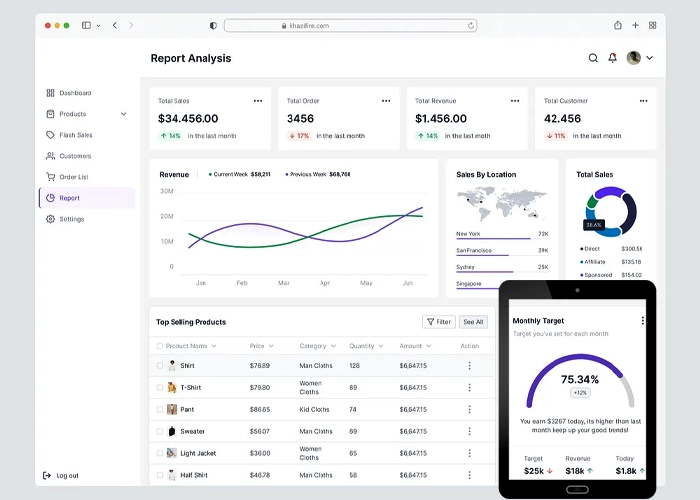Click Log out at the sidebar bottom
The height and width of the screenshot is (500, 700).
click(61, 475)
